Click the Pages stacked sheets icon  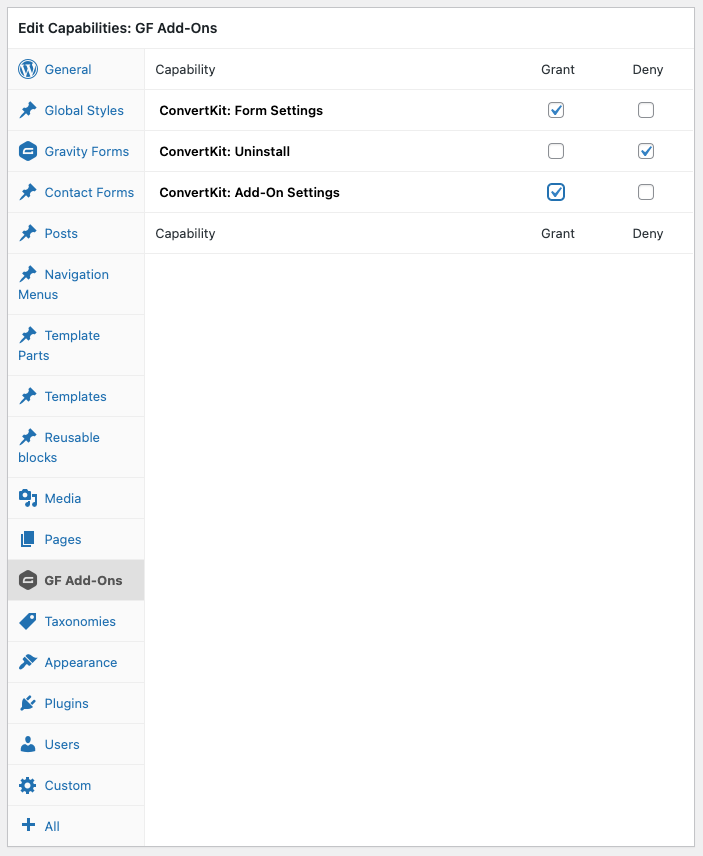pyautogui.click(x=28, y=539)
